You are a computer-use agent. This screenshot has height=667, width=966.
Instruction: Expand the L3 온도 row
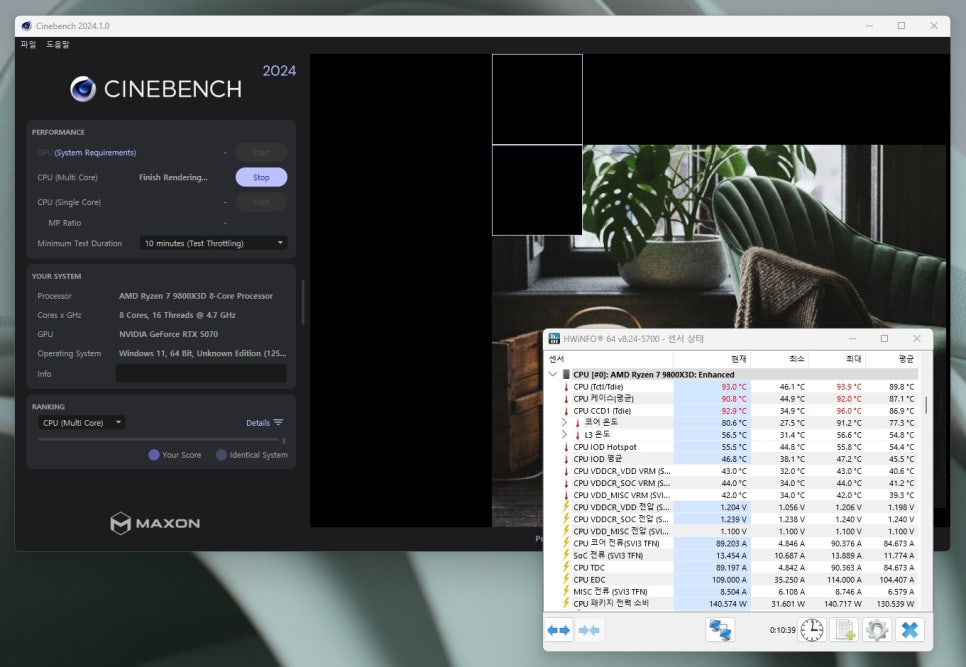[564, 435]
